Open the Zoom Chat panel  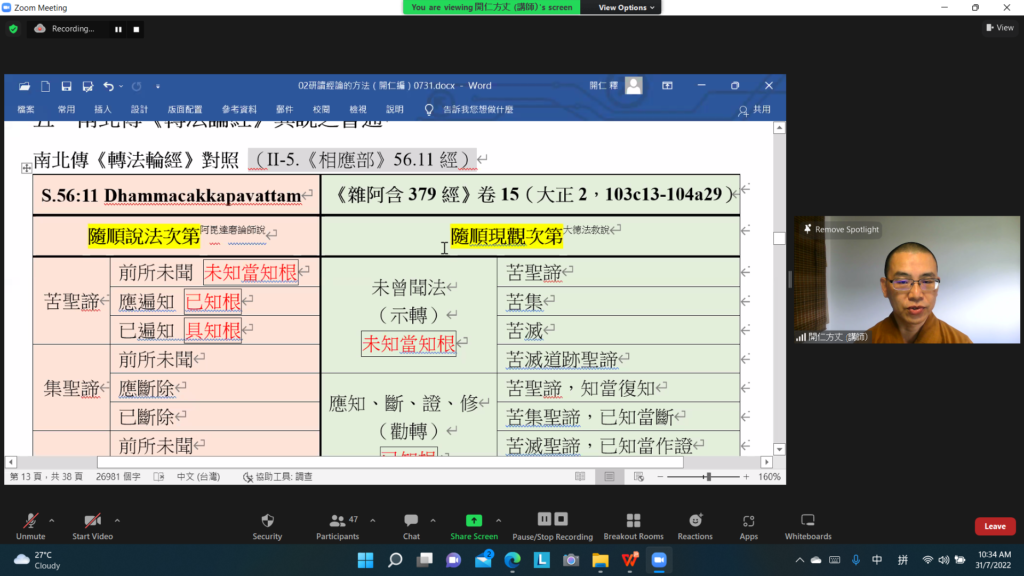pyautogui.click(x=411, y=521)
